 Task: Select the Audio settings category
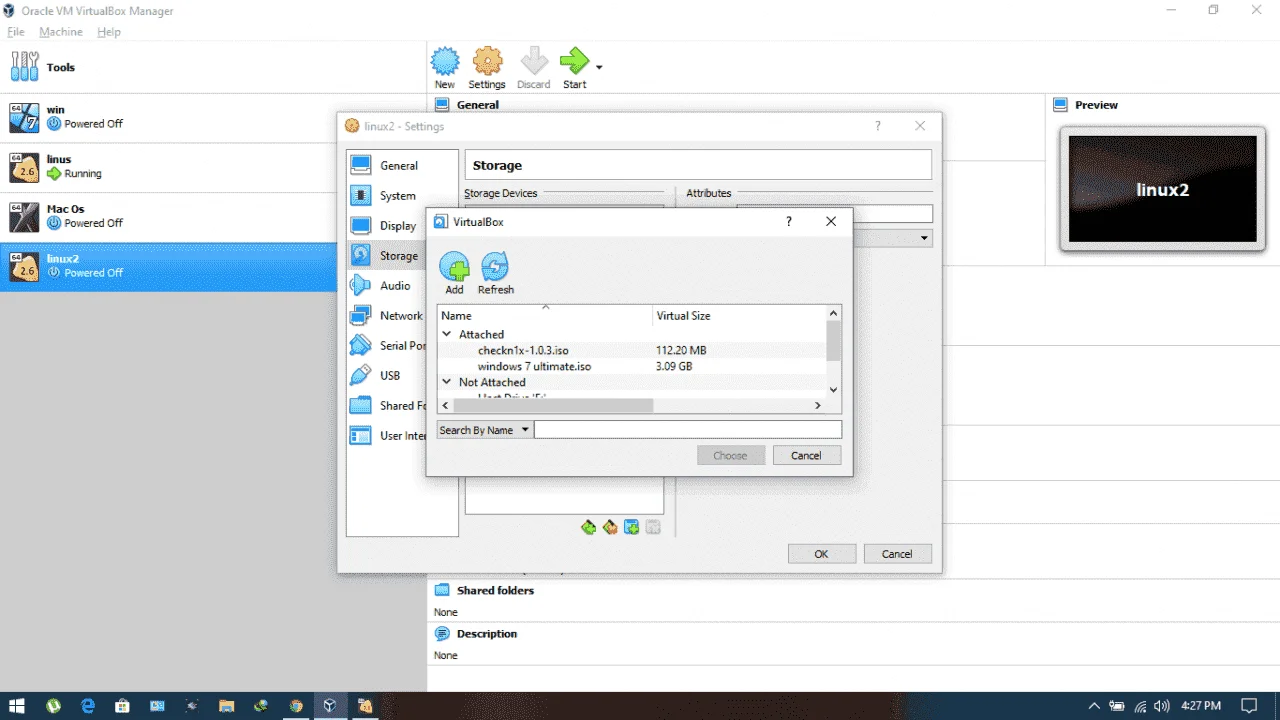coord(386,286)
